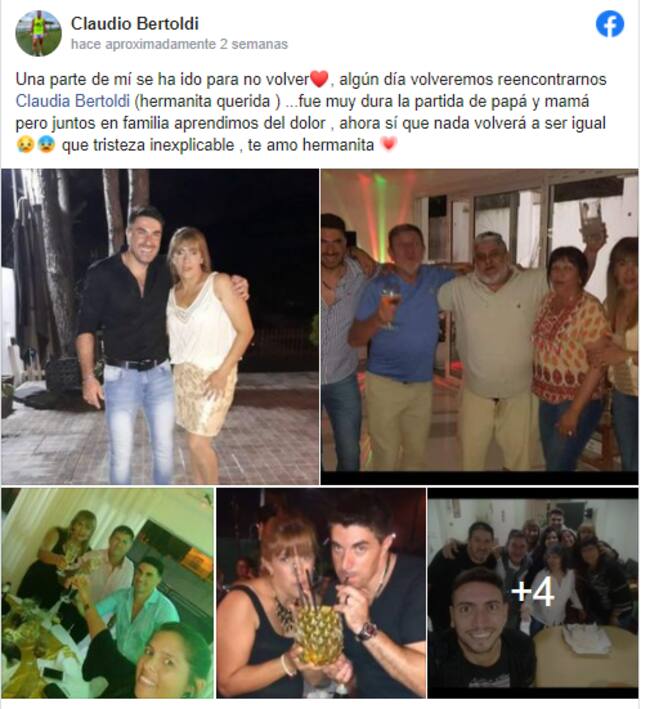Screen dimensions: 650x709
Task: Click the heart emoji after 'hermanita'
Action: pyautogui.click(x=389, y=145)
